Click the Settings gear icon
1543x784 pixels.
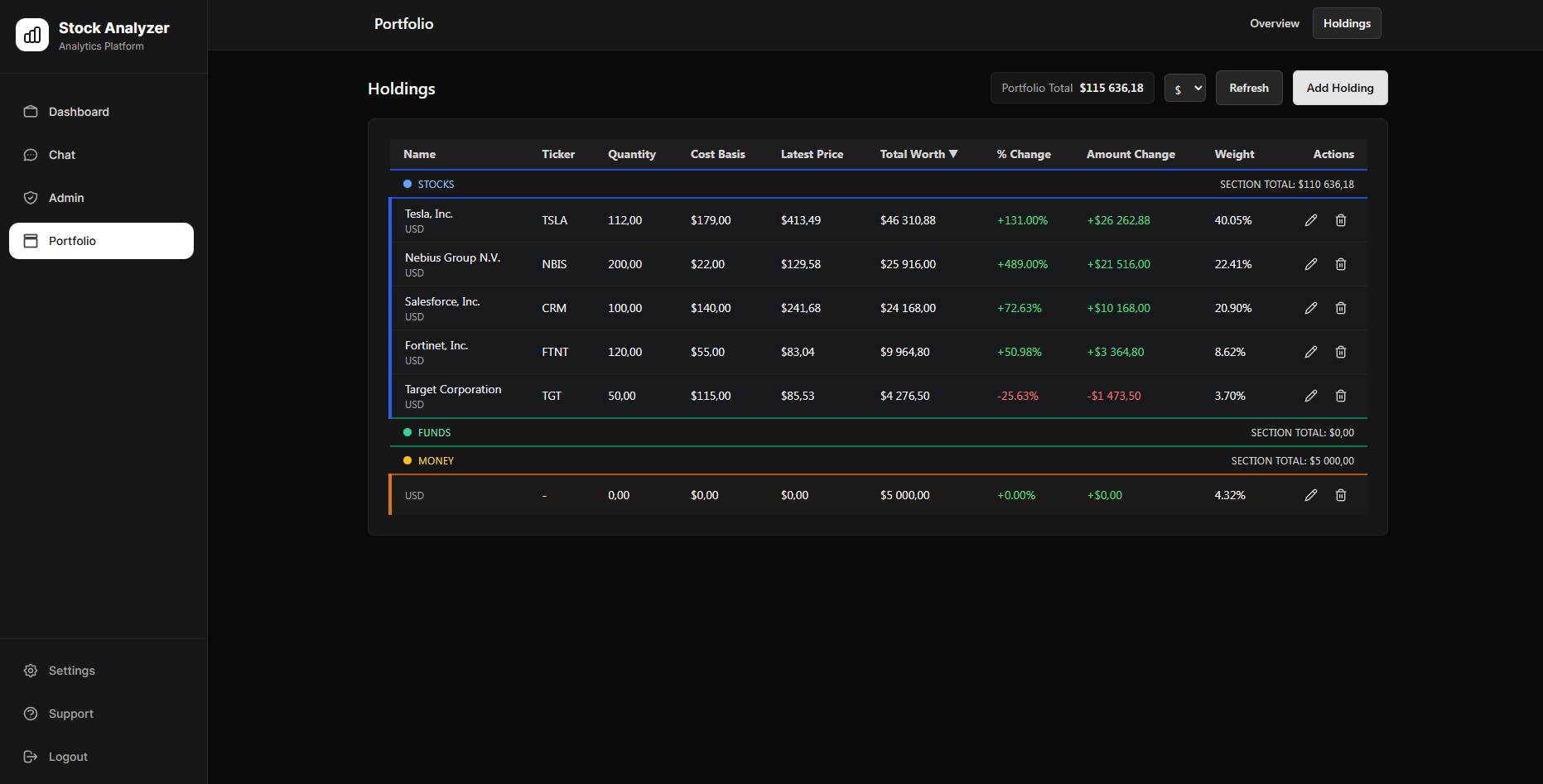coord(31,671)
